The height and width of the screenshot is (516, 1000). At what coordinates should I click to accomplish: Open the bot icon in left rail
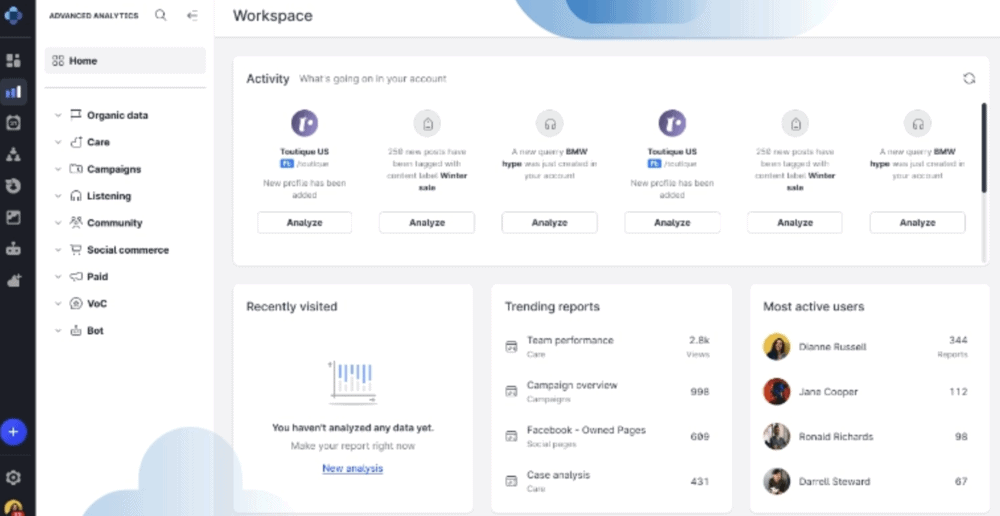tap(13, 249)
